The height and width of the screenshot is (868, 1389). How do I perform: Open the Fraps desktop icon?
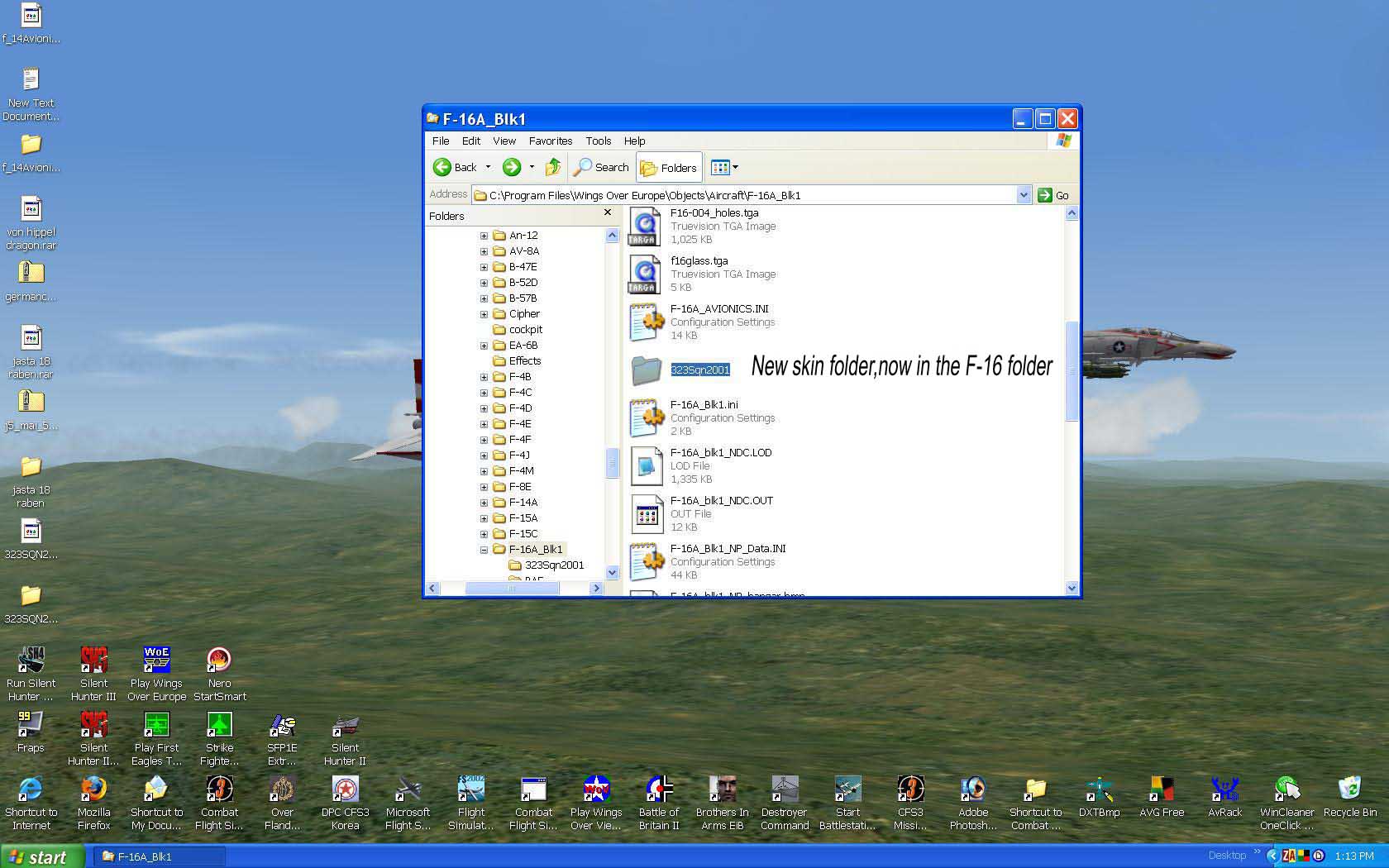[31, 732]
